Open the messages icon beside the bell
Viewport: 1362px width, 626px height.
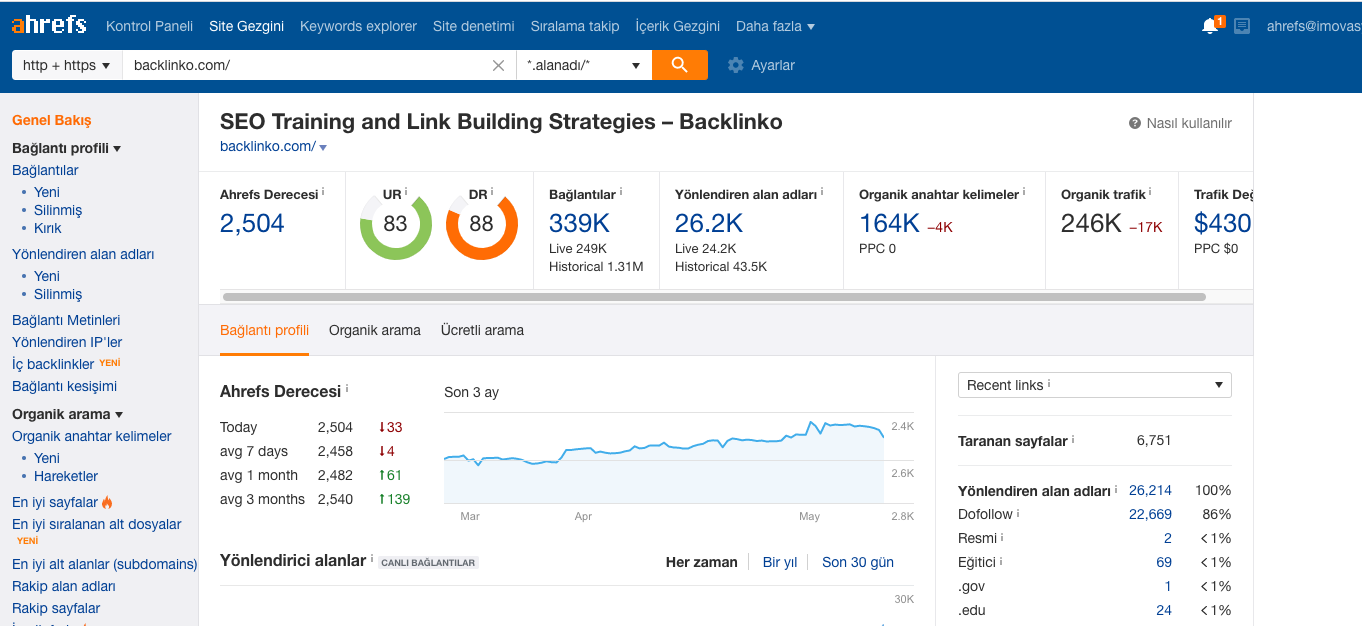(x=1242, y=26)
